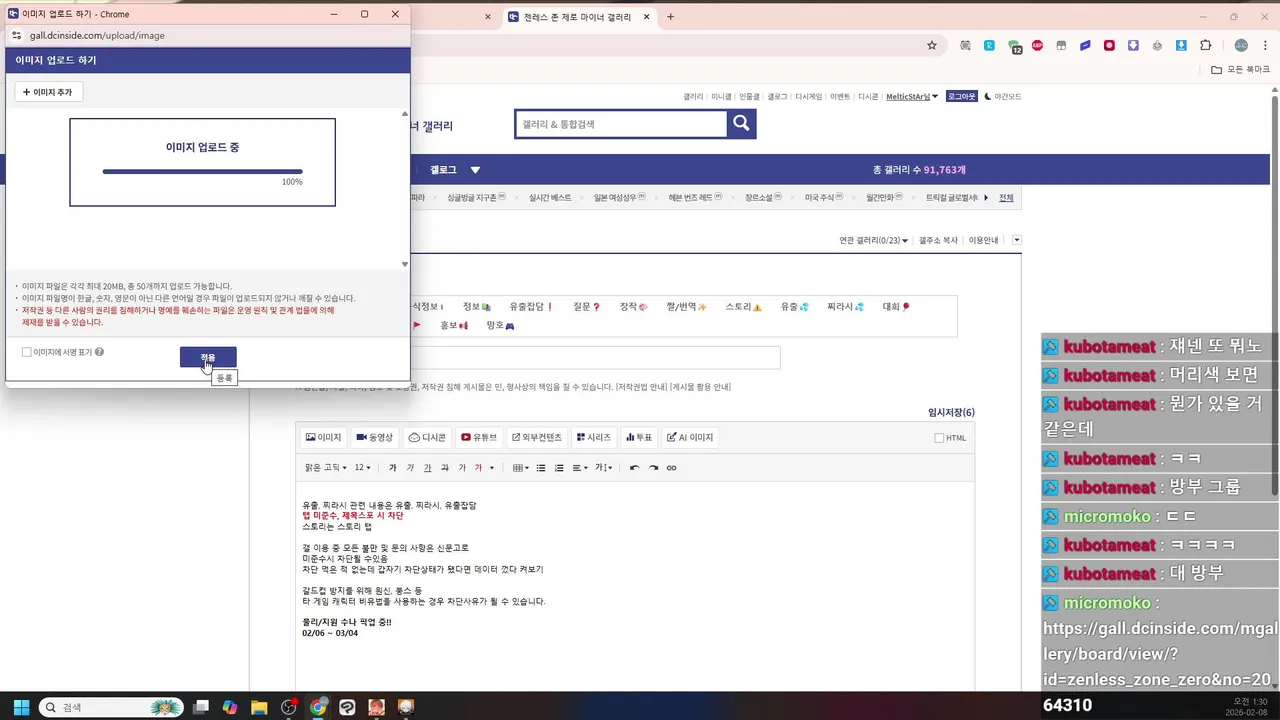Image resolution: width=1280 pixels, height=720 pixels.
Task: Insert image with 이미지 editor button
Action: click(x=323, y=437)
